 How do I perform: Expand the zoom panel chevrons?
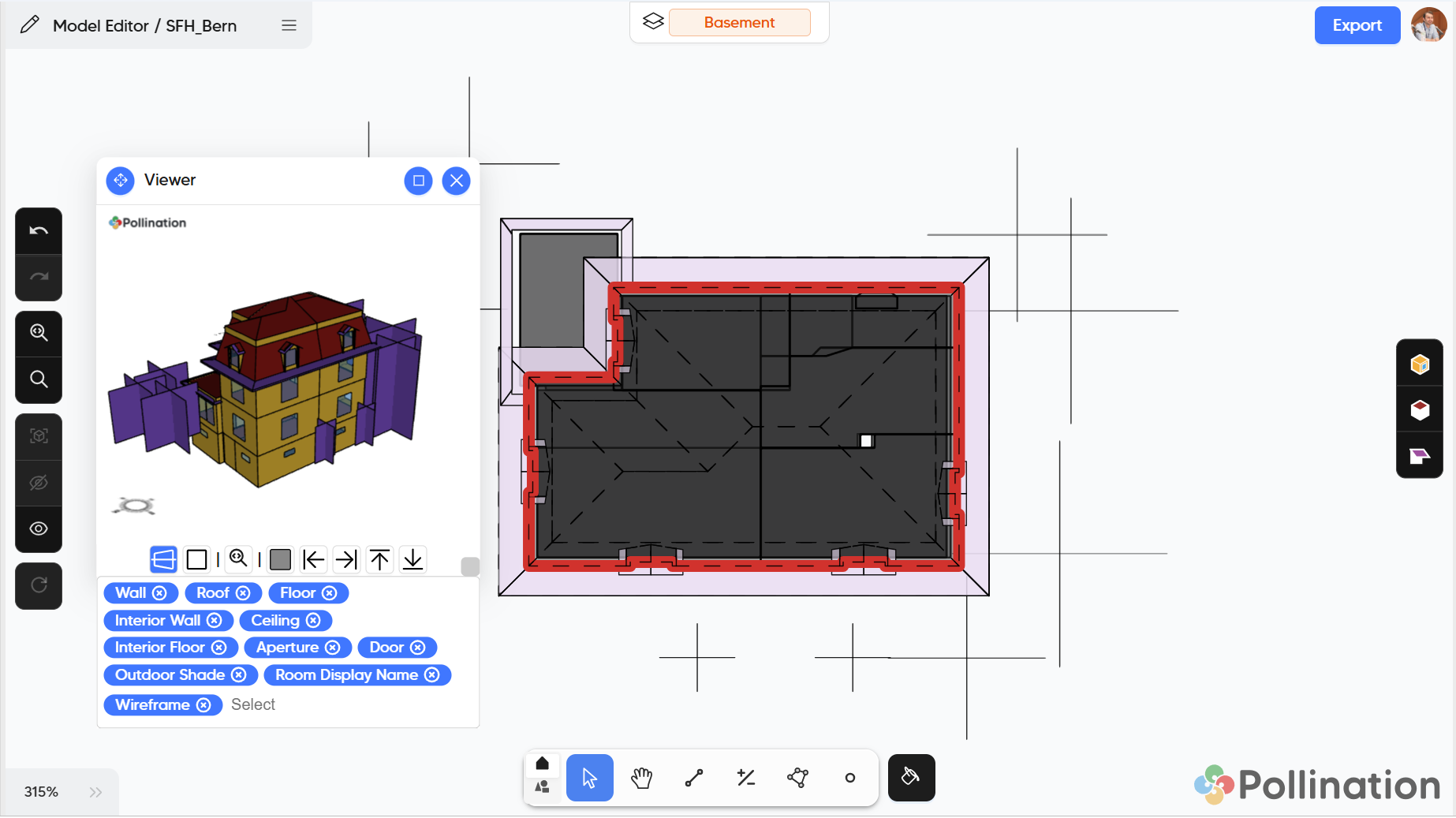coord(95,792)
